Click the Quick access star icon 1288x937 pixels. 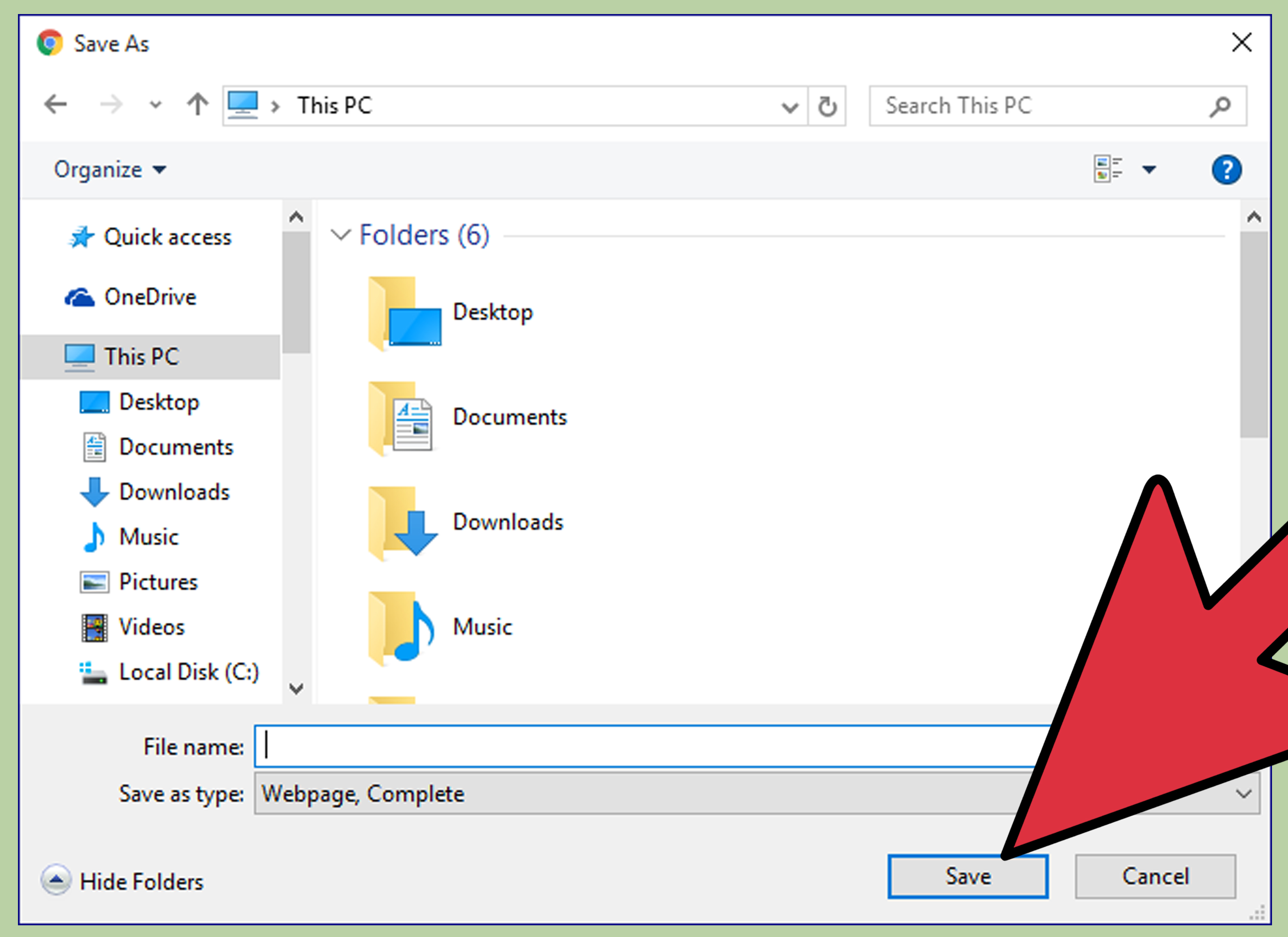(x=82, y=237)
